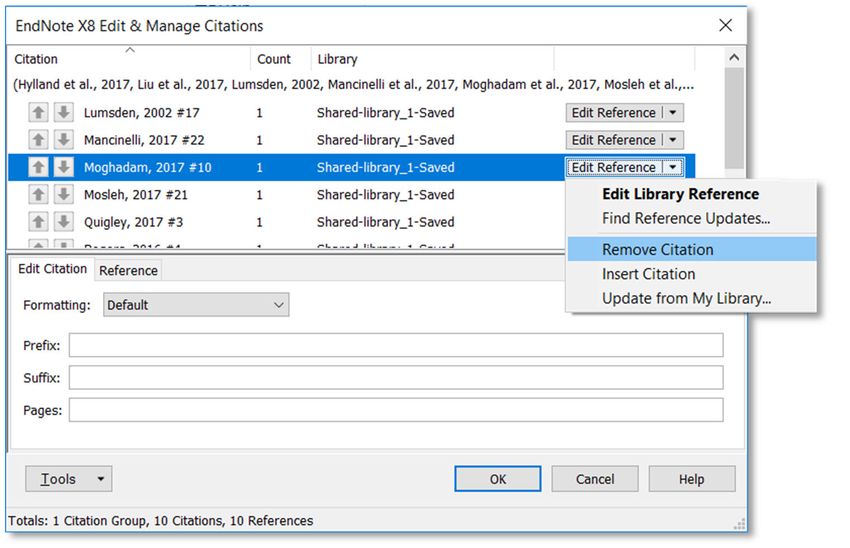The image size is (850, 548).
Task: Move Lumsden, 2002 #17 citation down
Action: click(x=63, y=113)
